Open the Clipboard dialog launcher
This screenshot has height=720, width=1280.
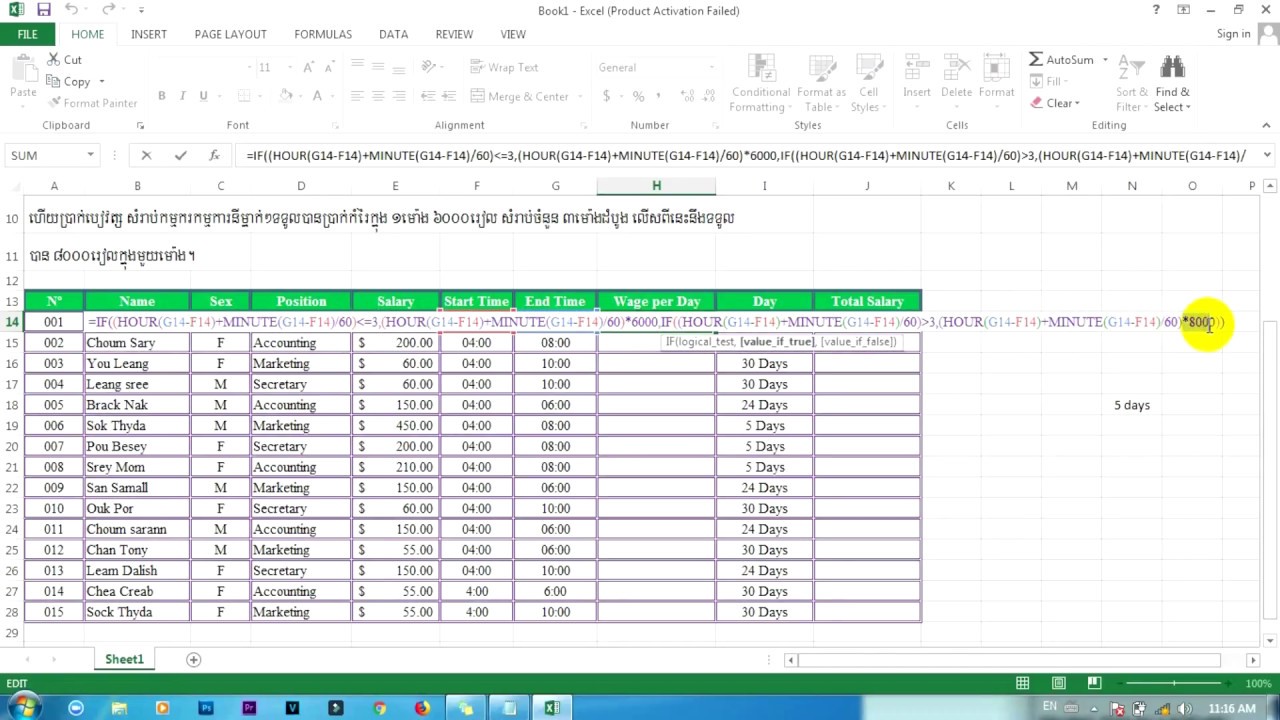pos(140,126)
